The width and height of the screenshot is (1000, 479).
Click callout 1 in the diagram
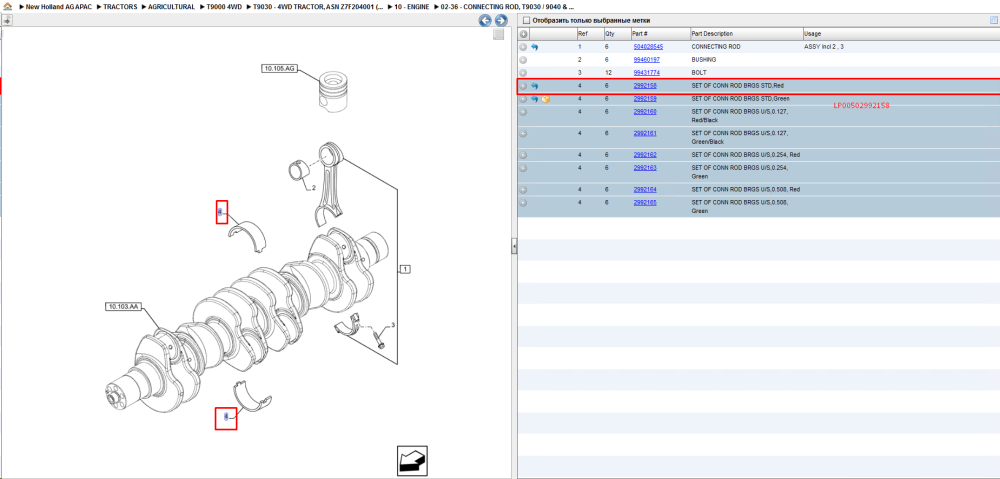click(x=405, y=269)
